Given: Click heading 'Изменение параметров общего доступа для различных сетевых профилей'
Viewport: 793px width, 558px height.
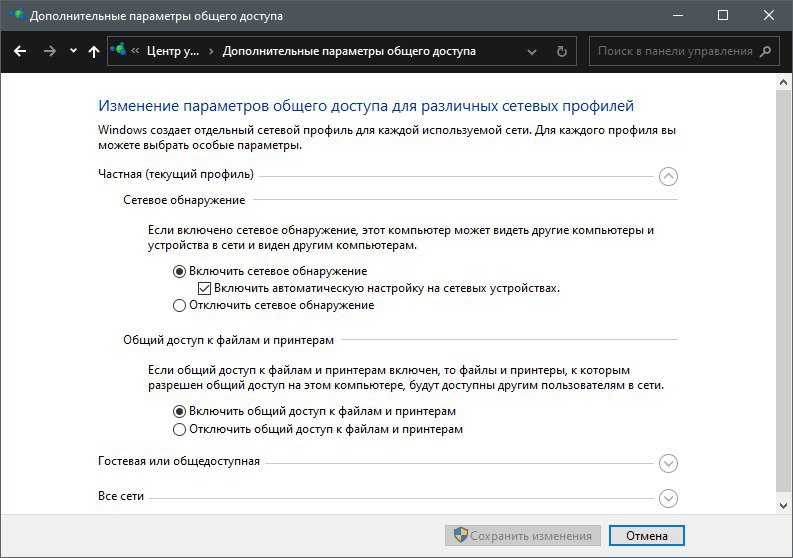Looking at the screenshot, I should coord(366,106).
